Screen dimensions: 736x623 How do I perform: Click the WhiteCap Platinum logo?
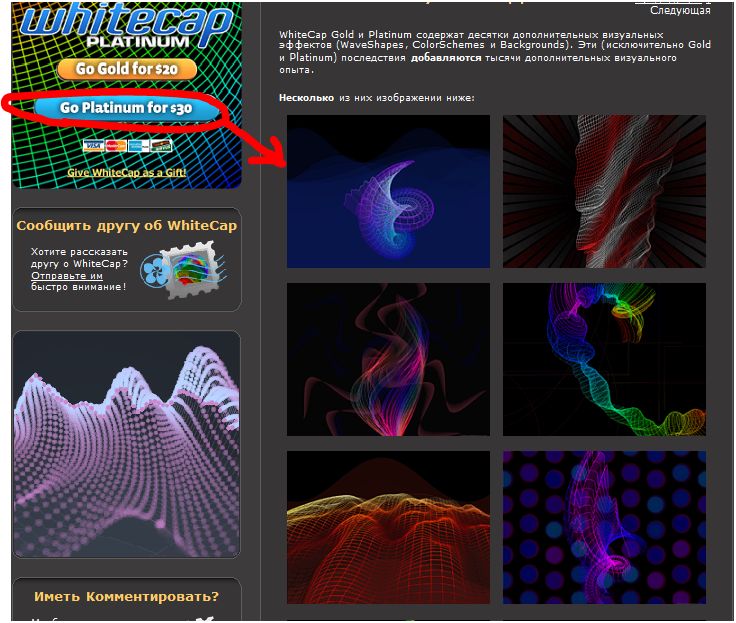point(127,24)
